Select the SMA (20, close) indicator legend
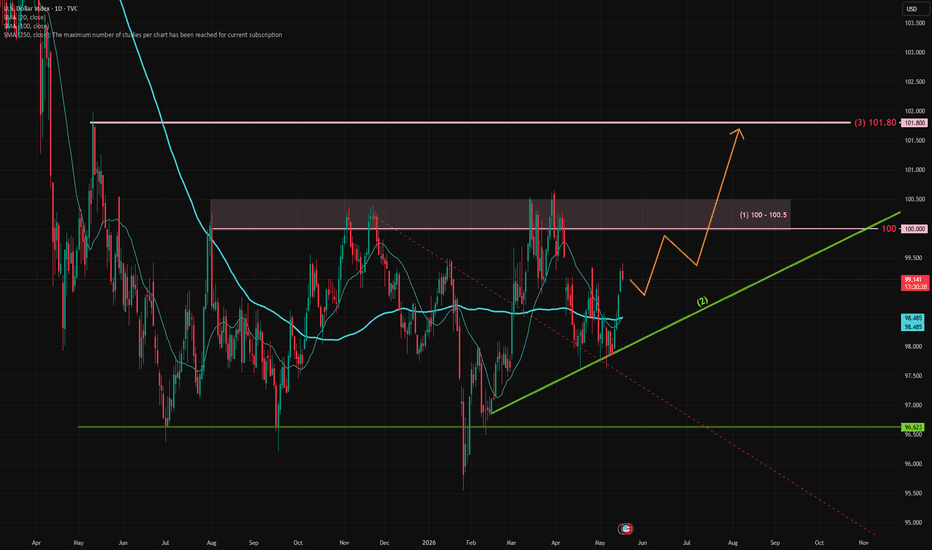932x550 pixels. pos(25,17)
